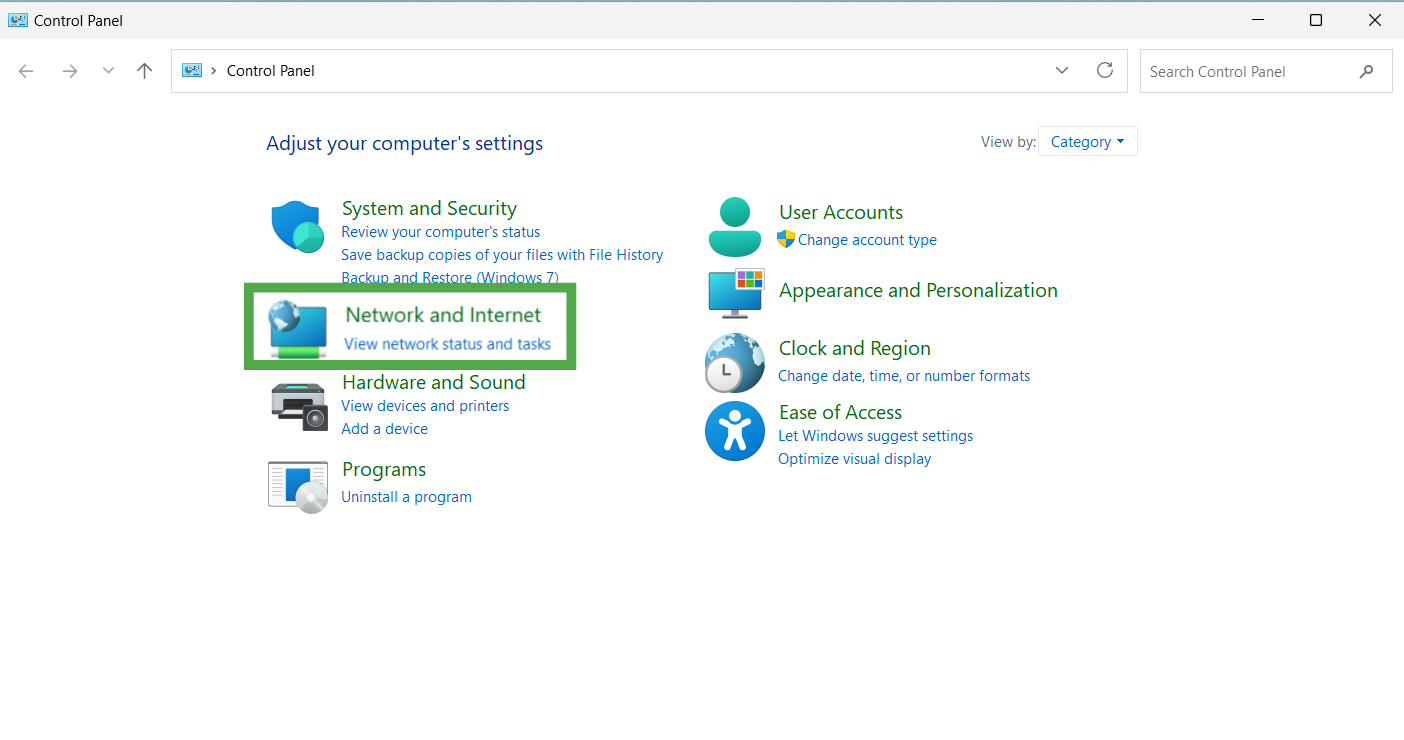The image size is (1404, 740).
Task: Click the Adjust your computer's settings heading
Action: [x=405, y=144]
